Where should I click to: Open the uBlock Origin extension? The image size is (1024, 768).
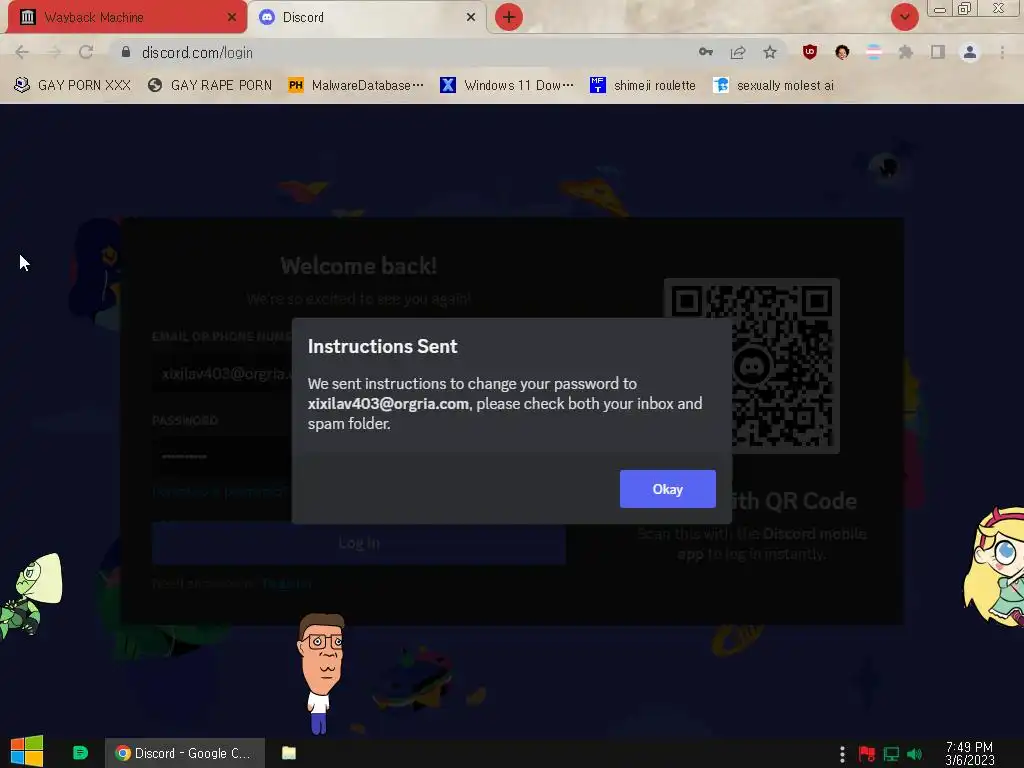coord(810,52)
